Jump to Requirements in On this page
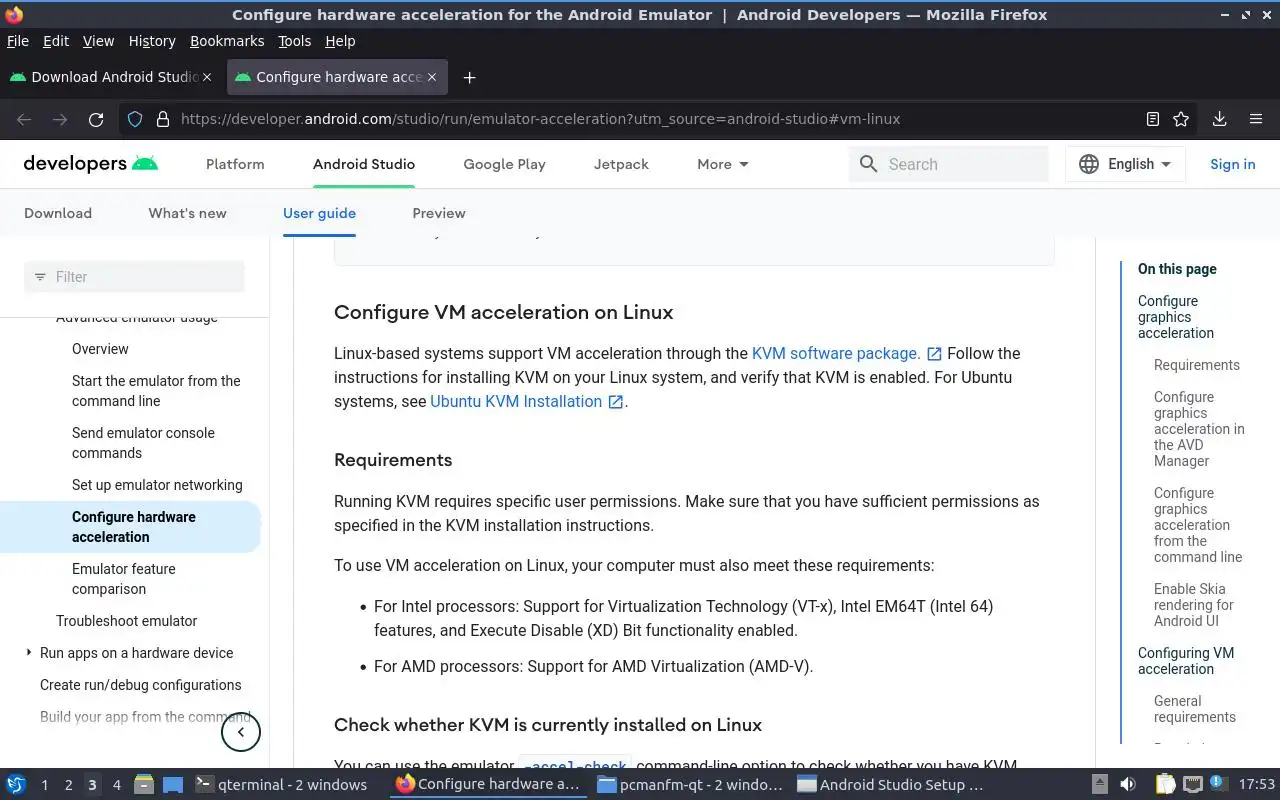Screen dimensions: 1280x800 (x=1197, y=365)
